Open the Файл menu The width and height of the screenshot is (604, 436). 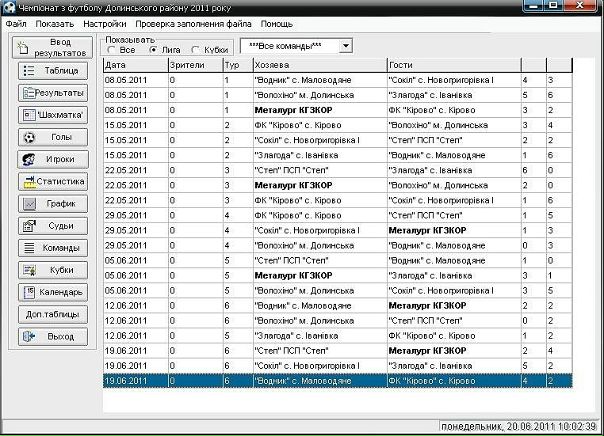click(x=16, y=22)
